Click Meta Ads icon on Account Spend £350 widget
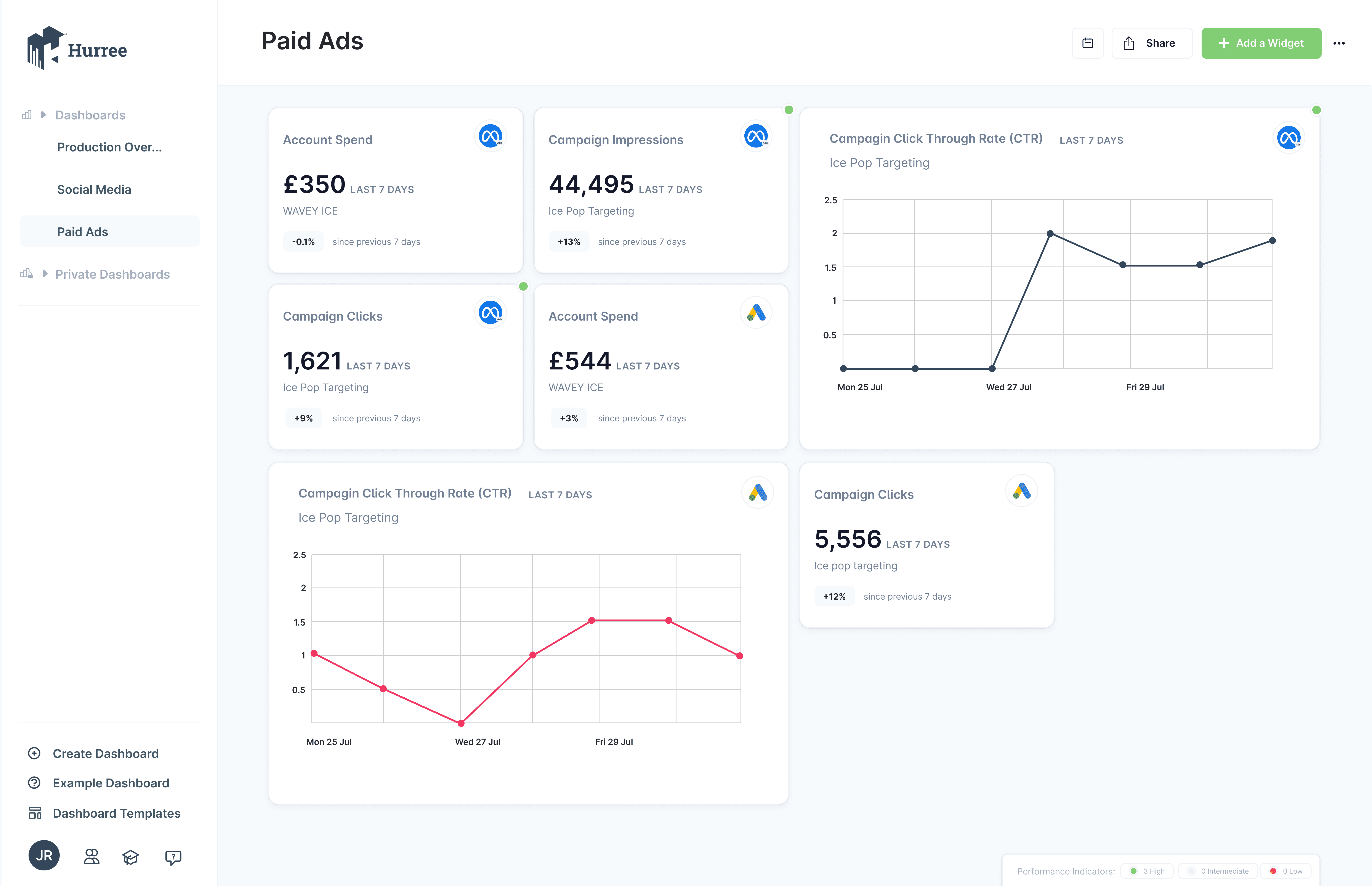Image resolution: width=1372 pixels, height=886 pixels. (490, 136)
